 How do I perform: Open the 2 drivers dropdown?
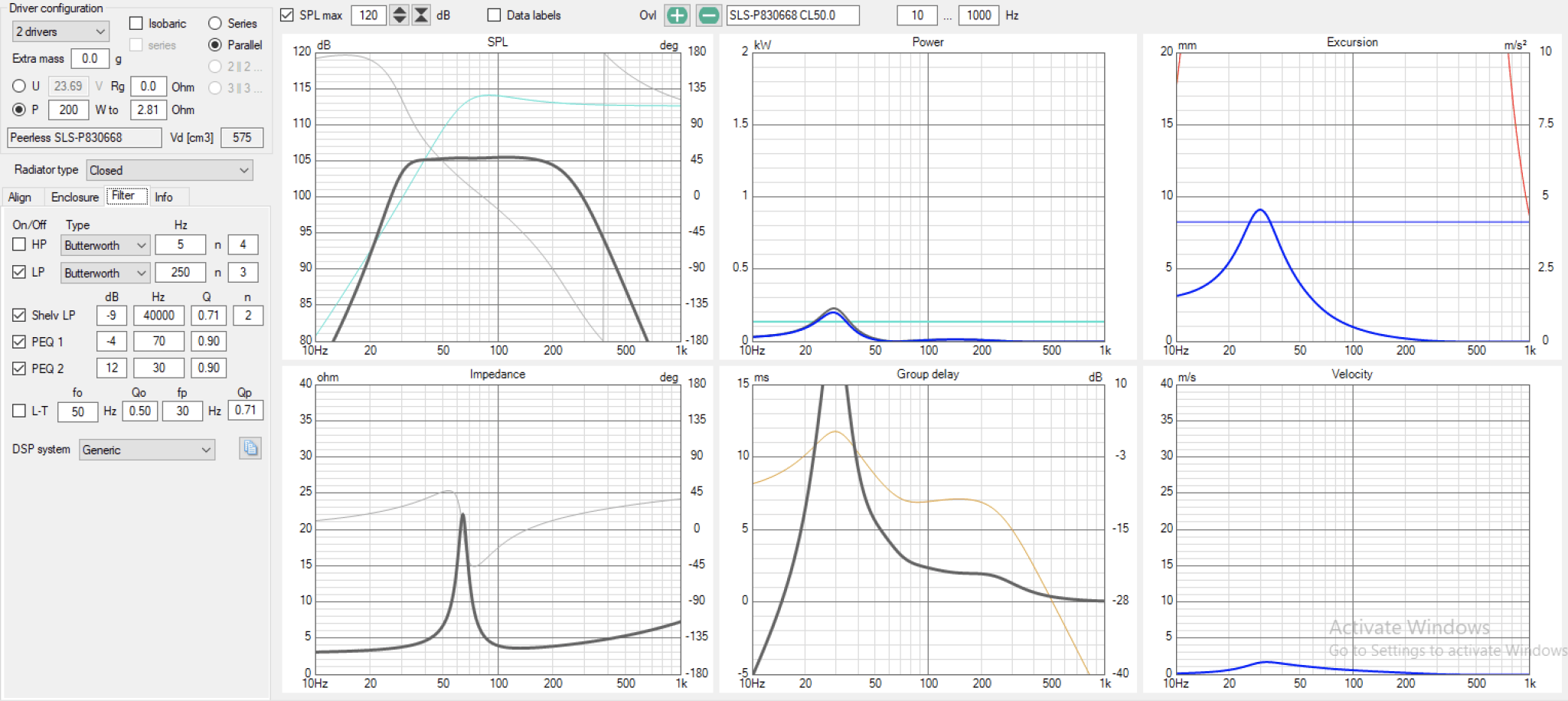60,31
